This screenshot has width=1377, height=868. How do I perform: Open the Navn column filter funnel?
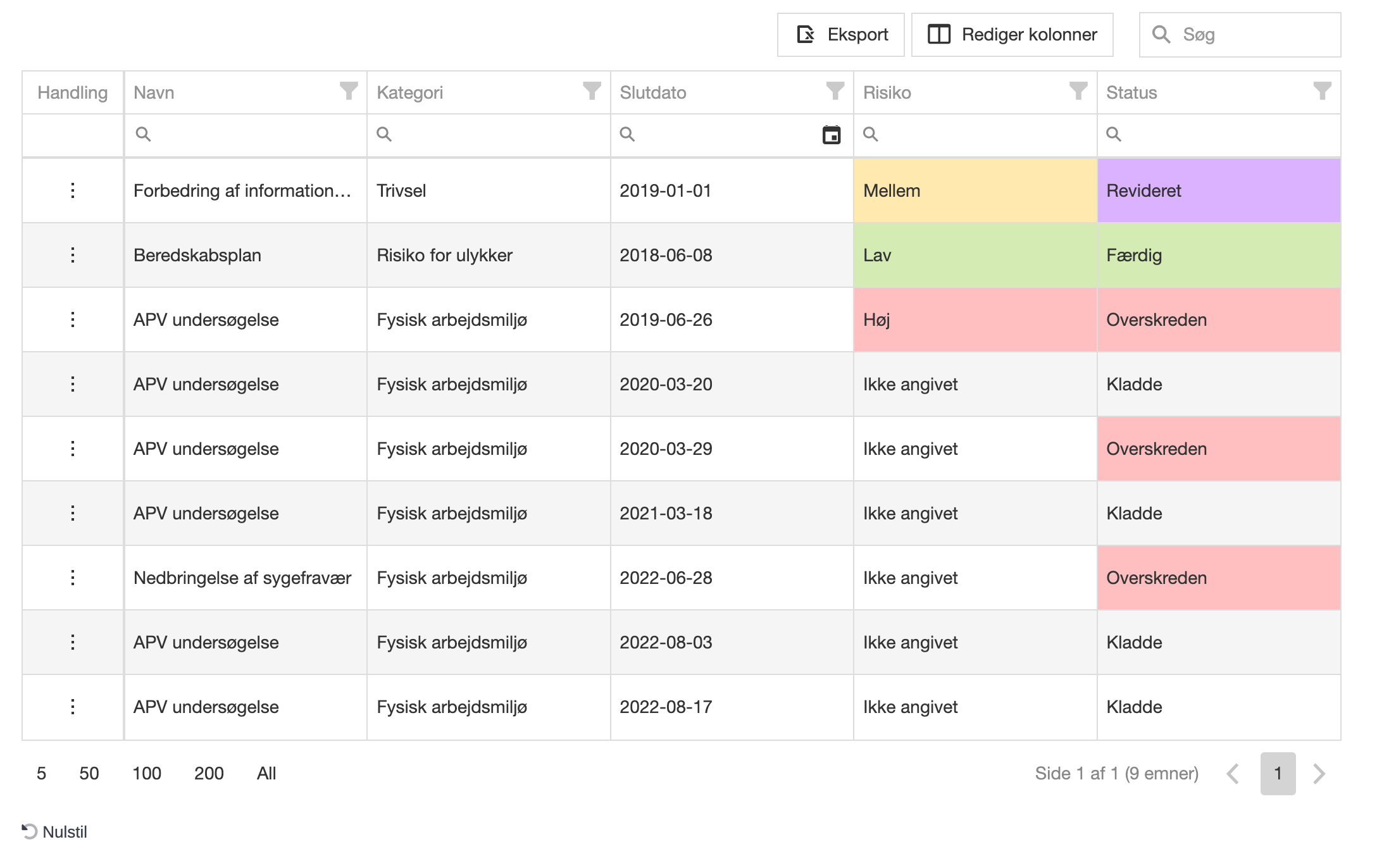pos(348,92)
